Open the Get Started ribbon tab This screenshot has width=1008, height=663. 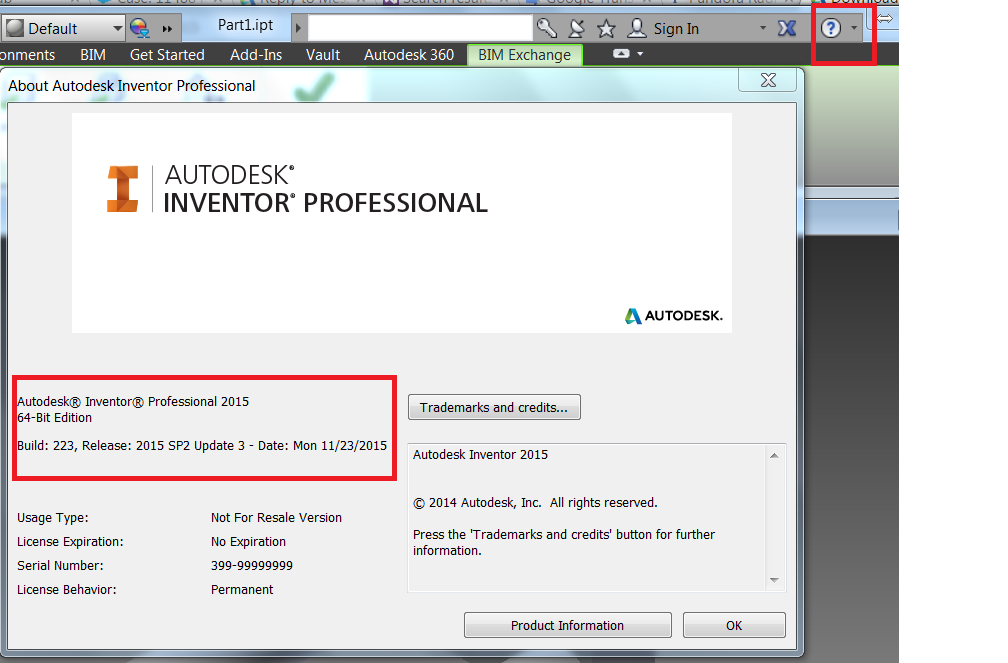[x=167, y=55]
